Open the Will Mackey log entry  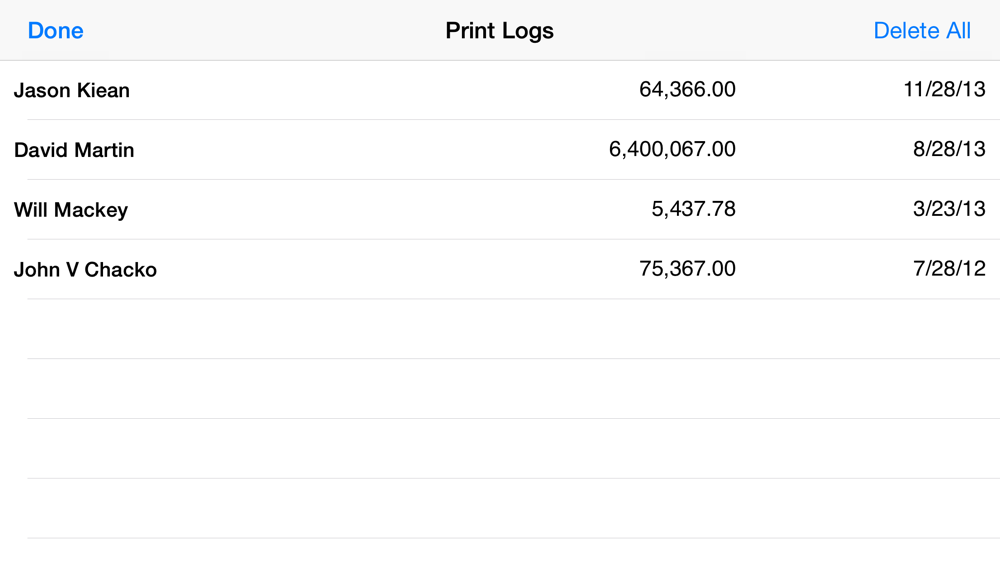[x=500, y=210]
